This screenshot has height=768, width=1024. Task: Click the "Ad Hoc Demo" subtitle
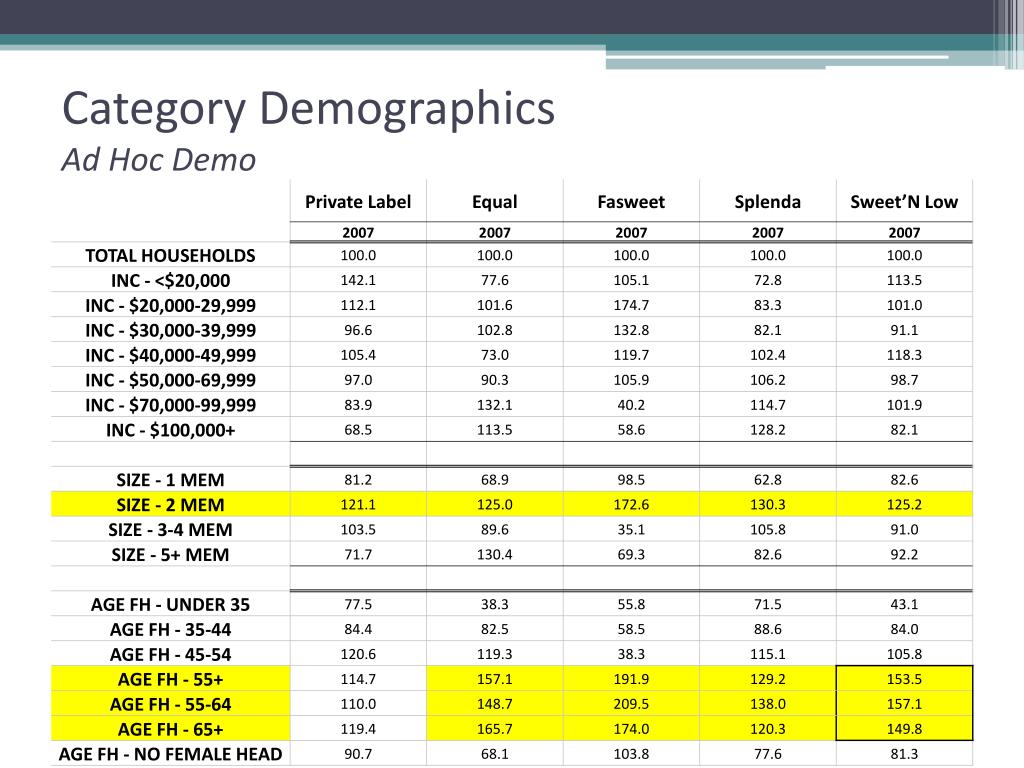[159, 160]
